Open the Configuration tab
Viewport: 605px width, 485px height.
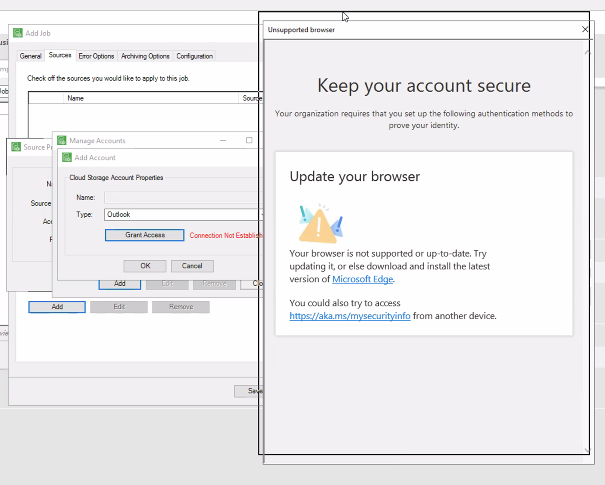(x=194, y=56)
